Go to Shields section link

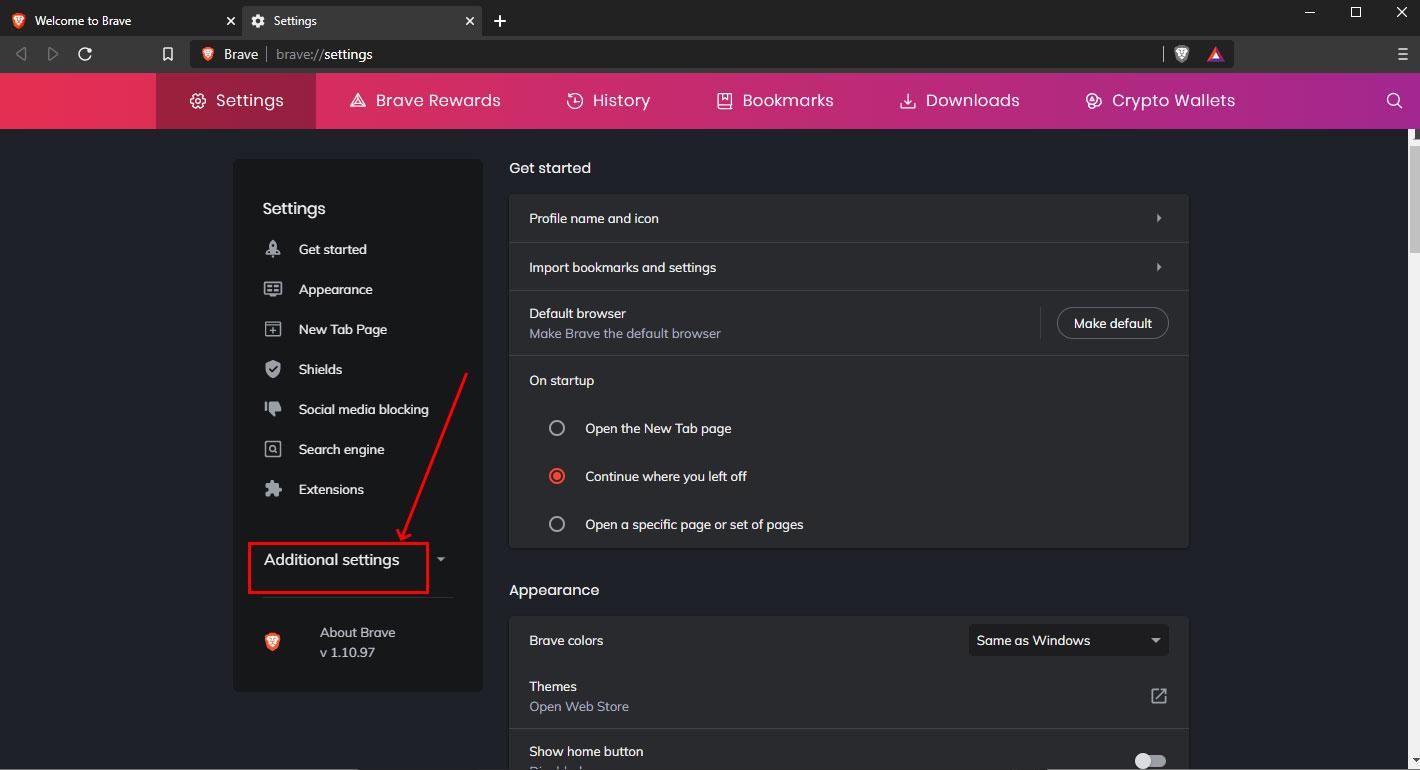pos(321,369)
